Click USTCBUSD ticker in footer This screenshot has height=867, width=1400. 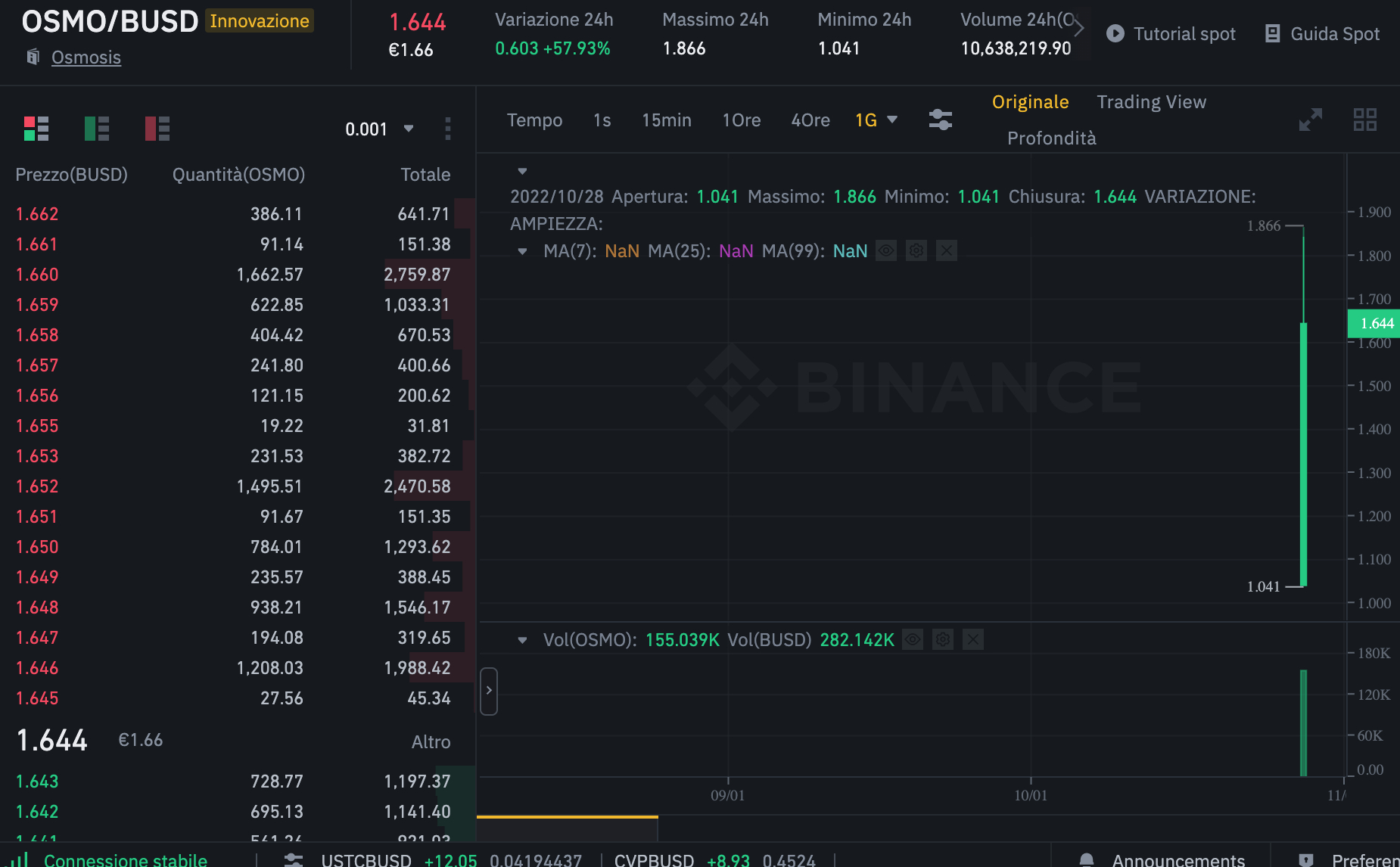point(366,860)
